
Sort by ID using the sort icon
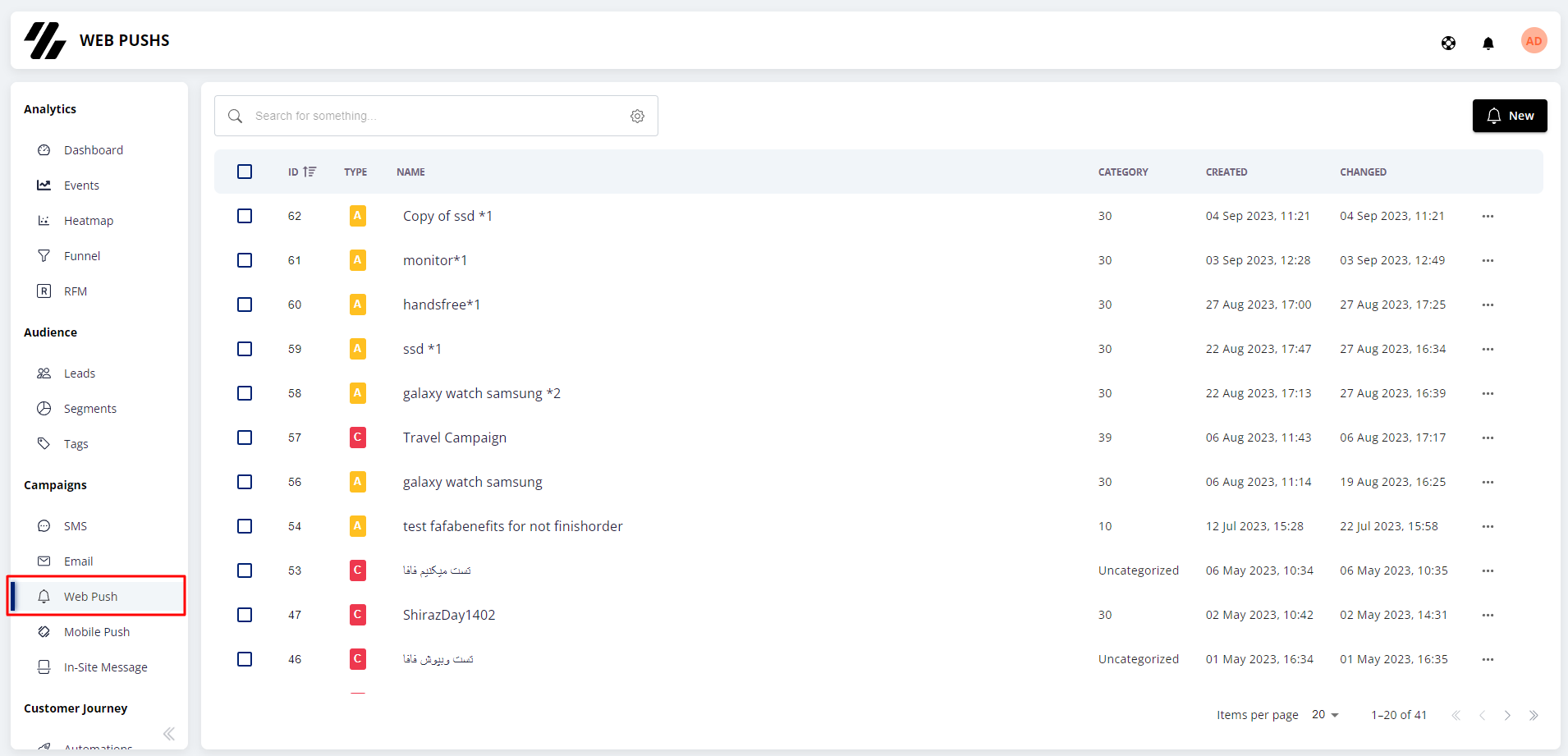[x=309, y=172]
